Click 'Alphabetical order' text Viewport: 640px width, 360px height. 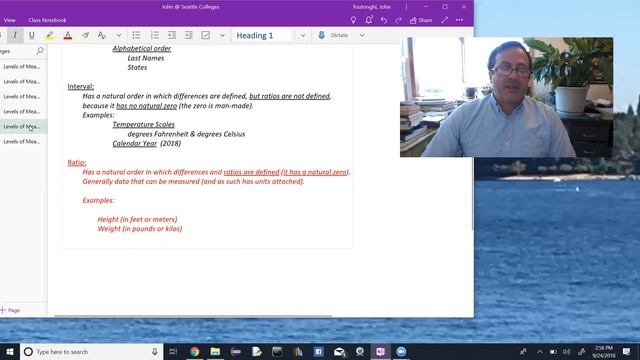142,49
